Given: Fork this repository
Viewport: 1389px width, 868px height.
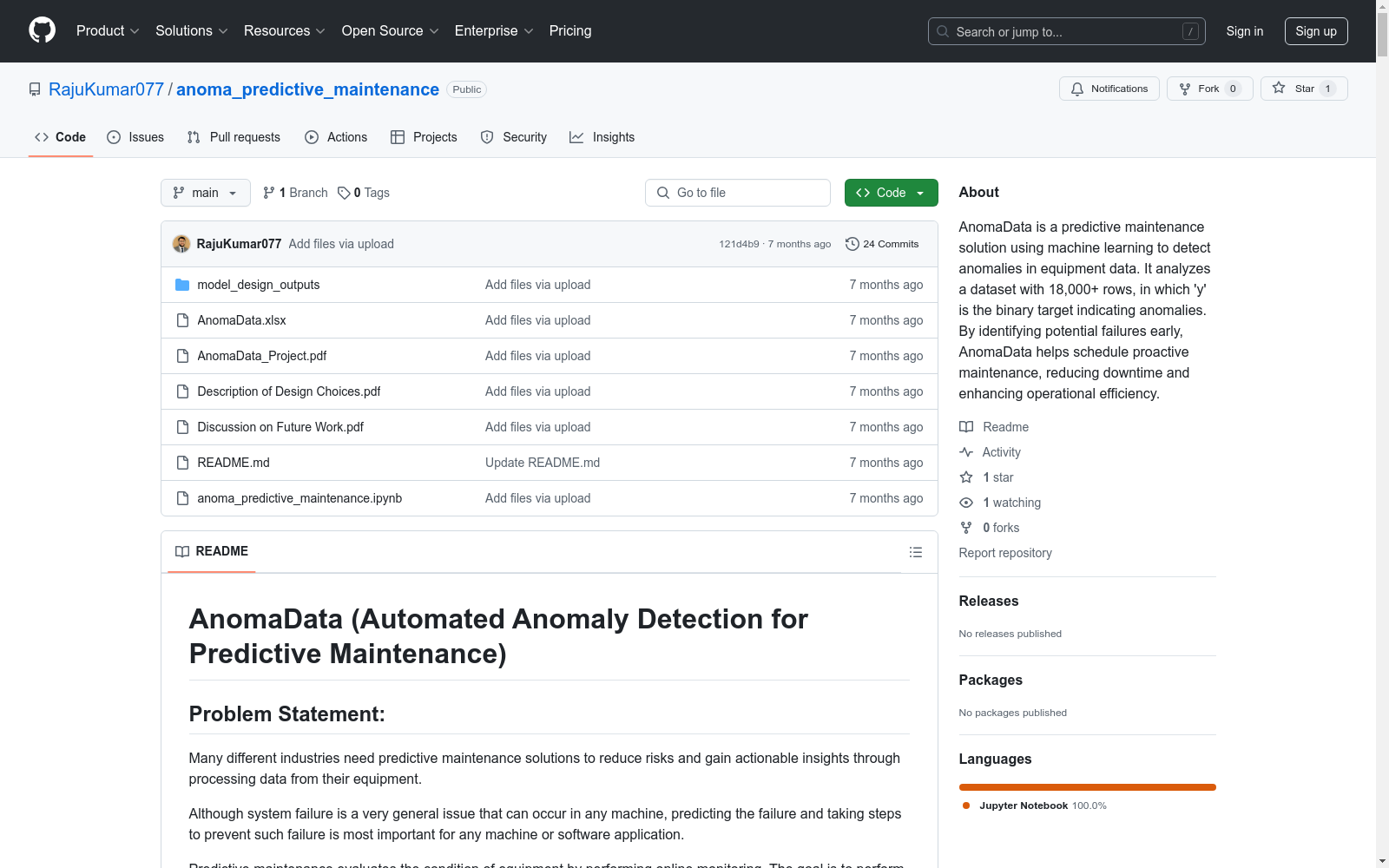Looking at the screenshot, I should pyautogui.click(x=1210, y=89).
